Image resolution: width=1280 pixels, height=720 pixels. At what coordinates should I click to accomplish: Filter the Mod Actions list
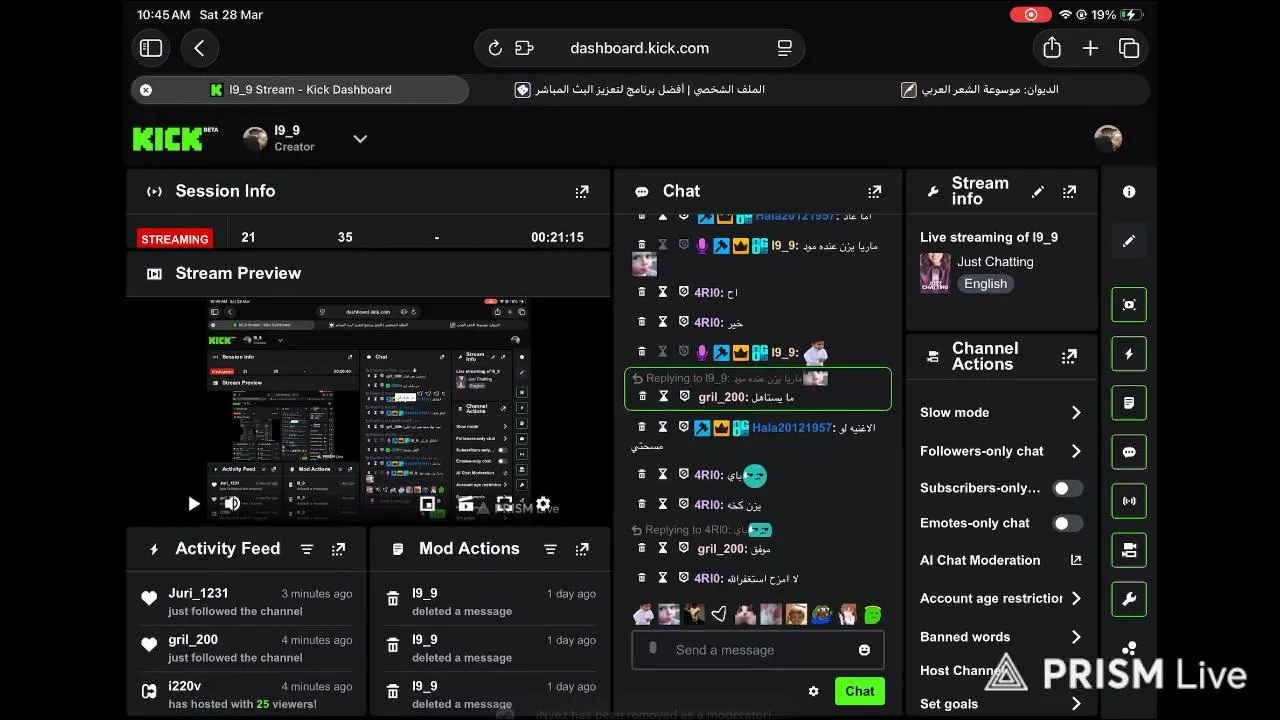point(550,549)
